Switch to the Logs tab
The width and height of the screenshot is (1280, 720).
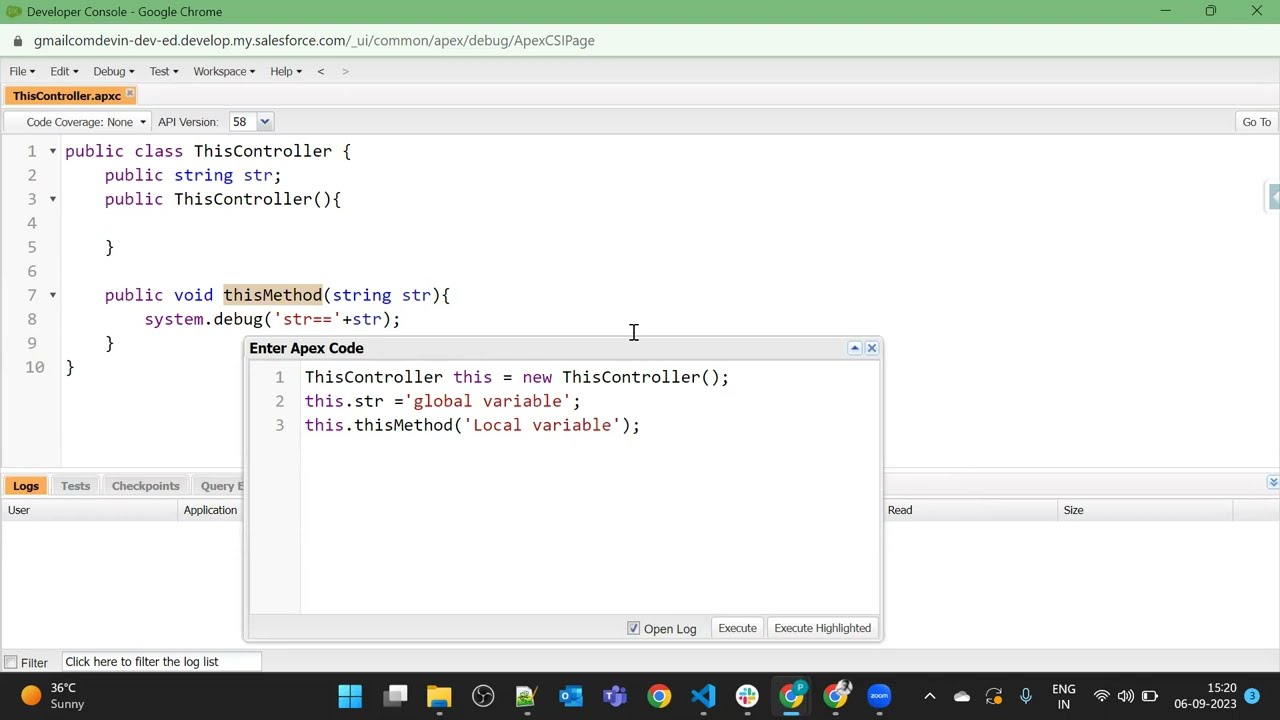[26, 486]
